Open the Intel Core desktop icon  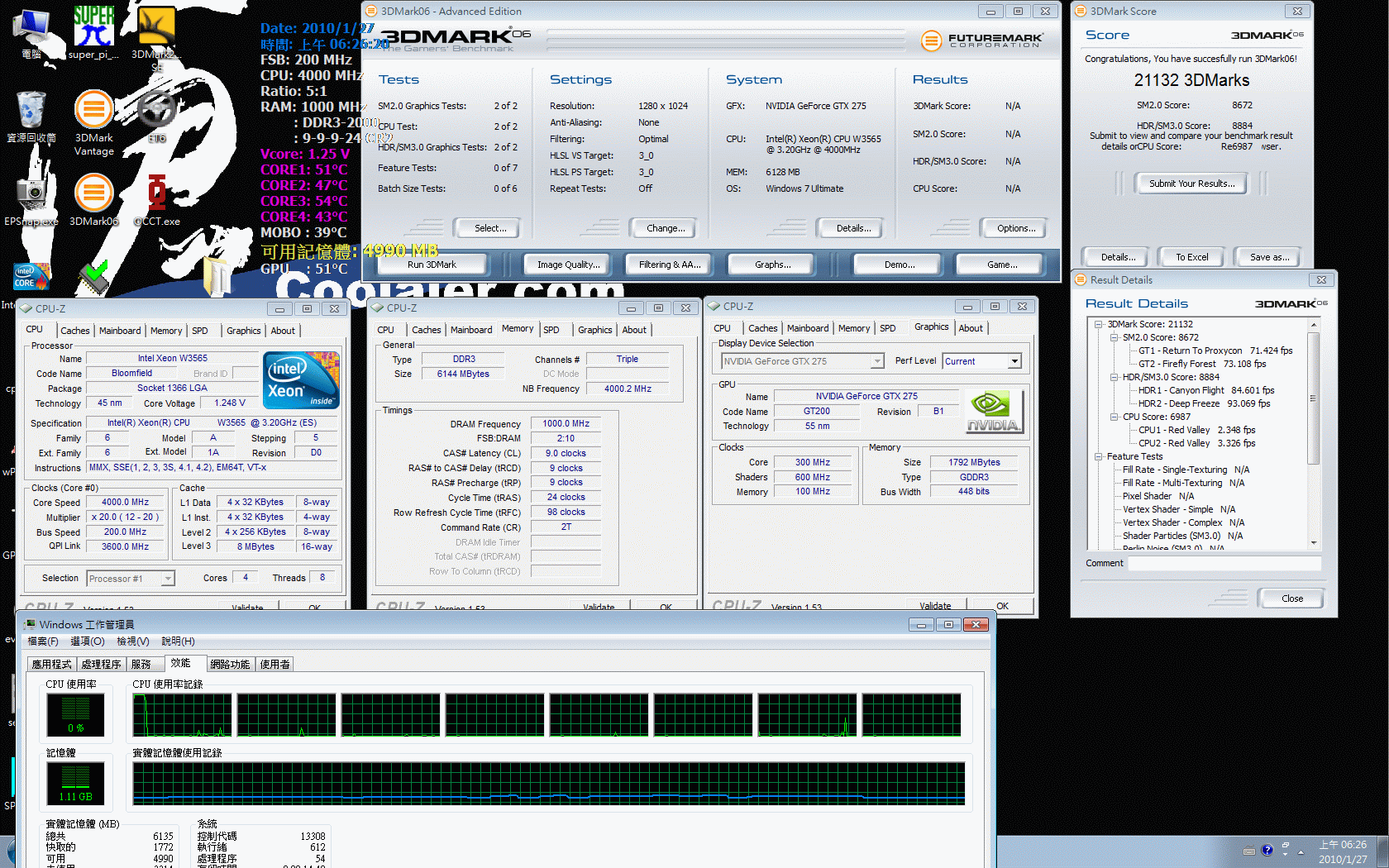pyautogui.click(x=31, y=276)
